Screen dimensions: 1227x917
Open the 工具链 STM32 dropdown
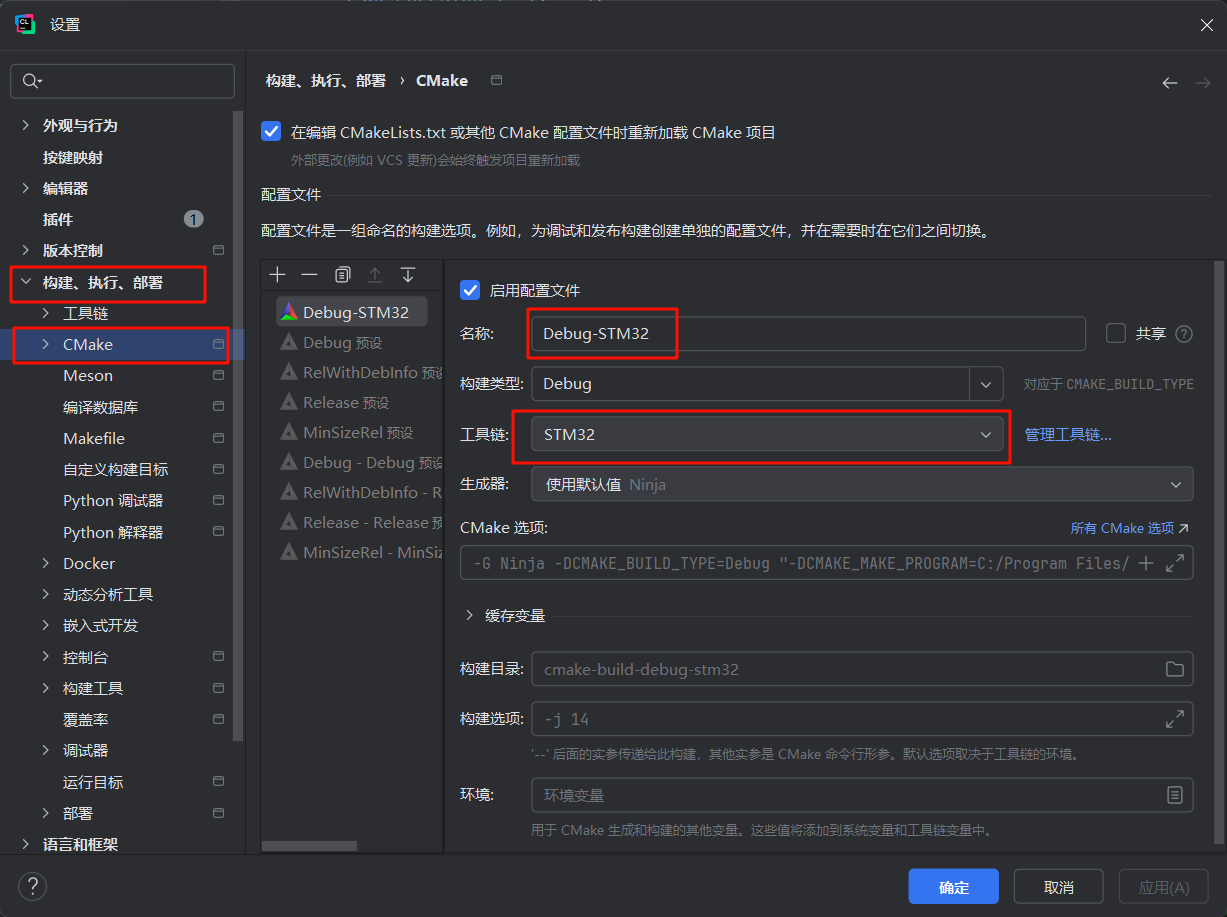coord(767,434)
